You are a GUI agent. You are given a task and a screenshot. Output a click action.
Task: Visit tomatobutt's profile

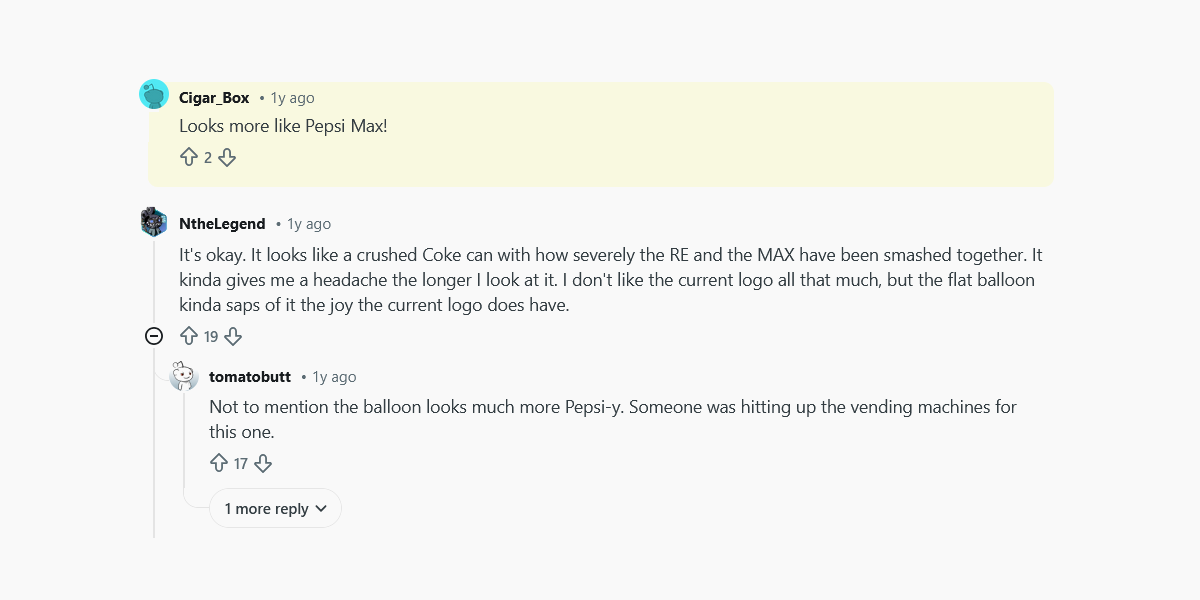tap(250, 376)
